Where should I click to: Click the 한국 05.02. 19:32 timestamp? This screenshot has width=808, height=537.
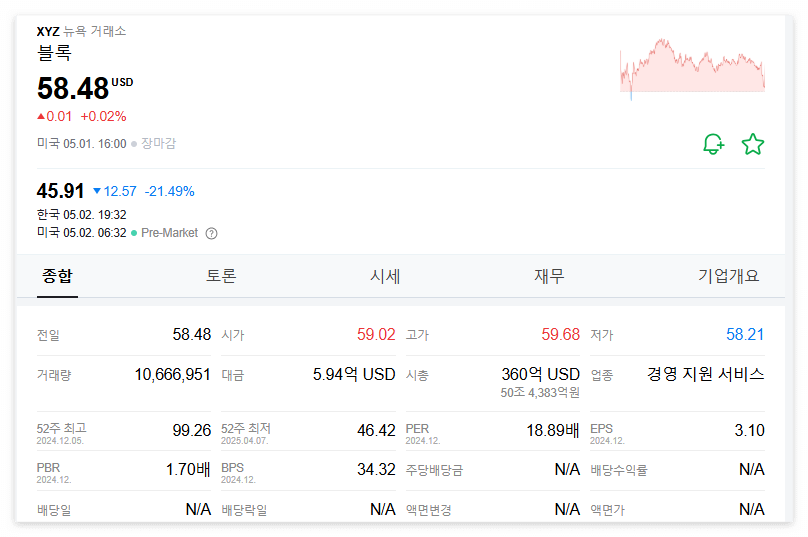(81, 215)
